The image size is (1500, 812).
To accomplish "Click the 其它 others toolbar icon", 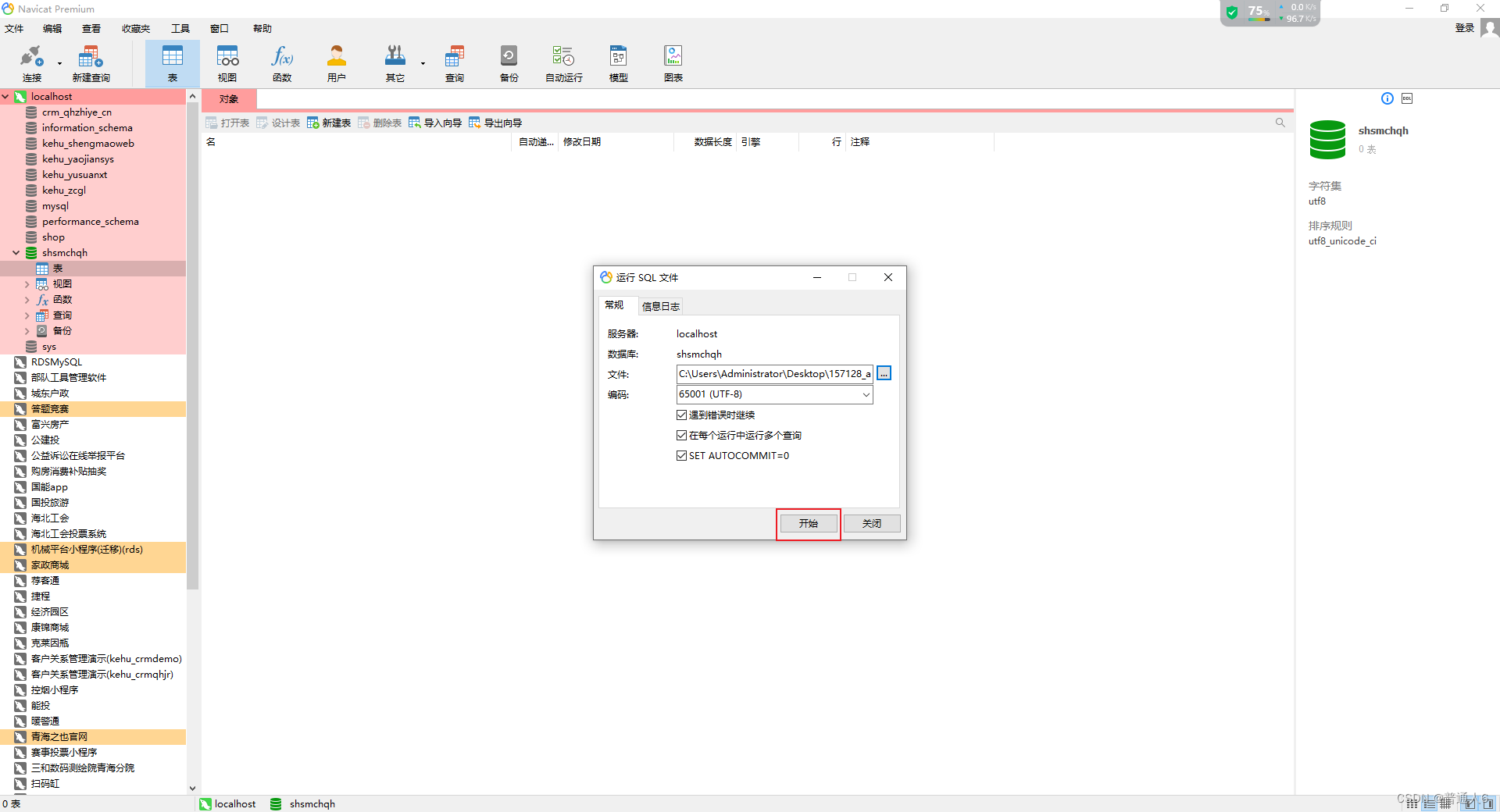I will click(395, 63).
